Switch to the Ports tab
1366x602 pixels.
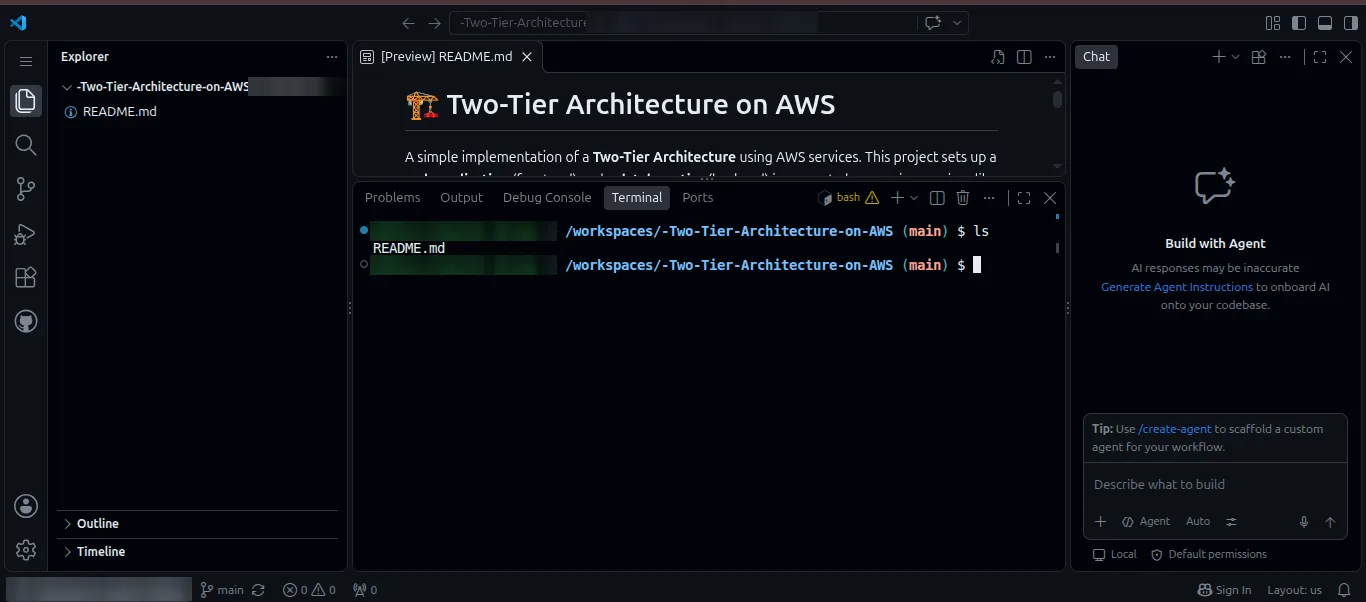[698, 198]
